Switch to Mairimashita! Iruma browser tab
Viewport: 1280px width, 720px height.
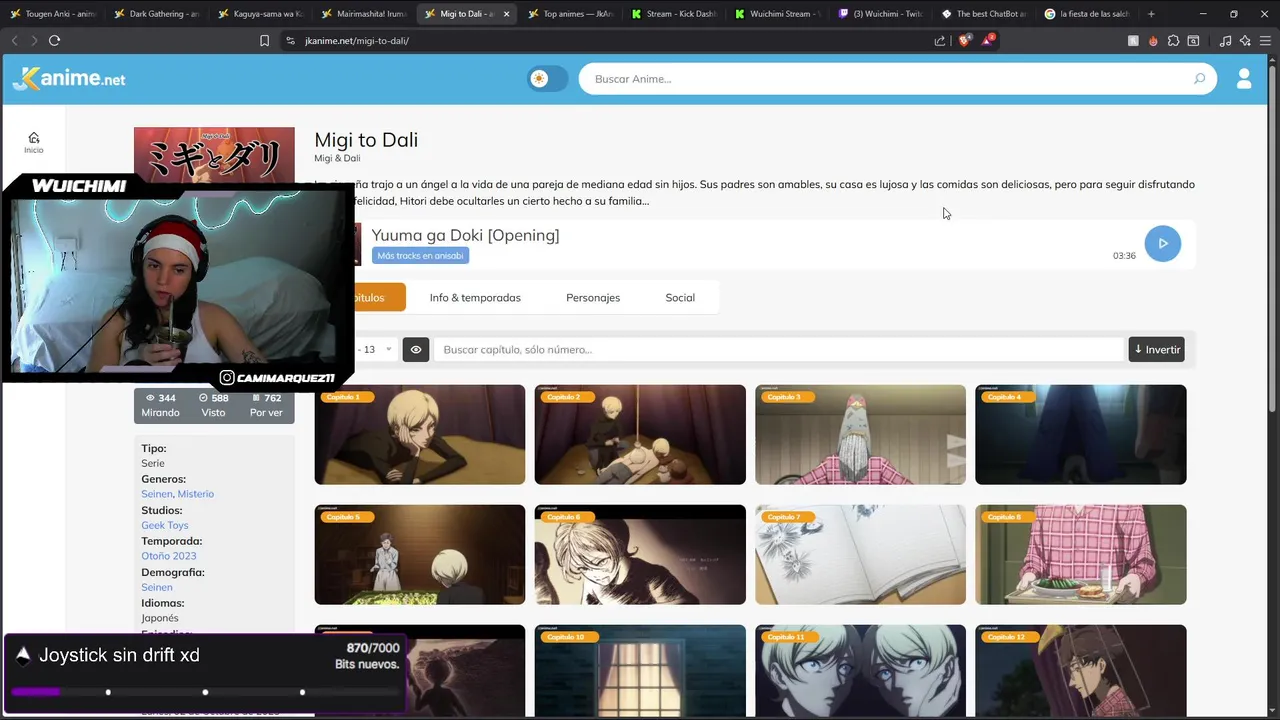365,14
